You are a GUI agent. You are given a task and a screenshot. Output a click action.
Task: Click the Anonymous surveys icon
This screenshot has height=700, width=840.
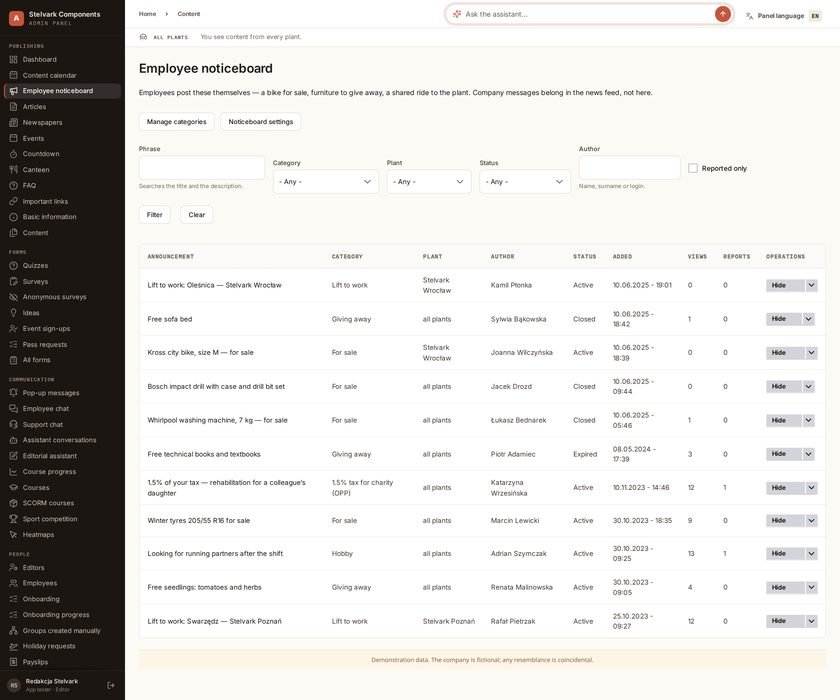point(13,297)
